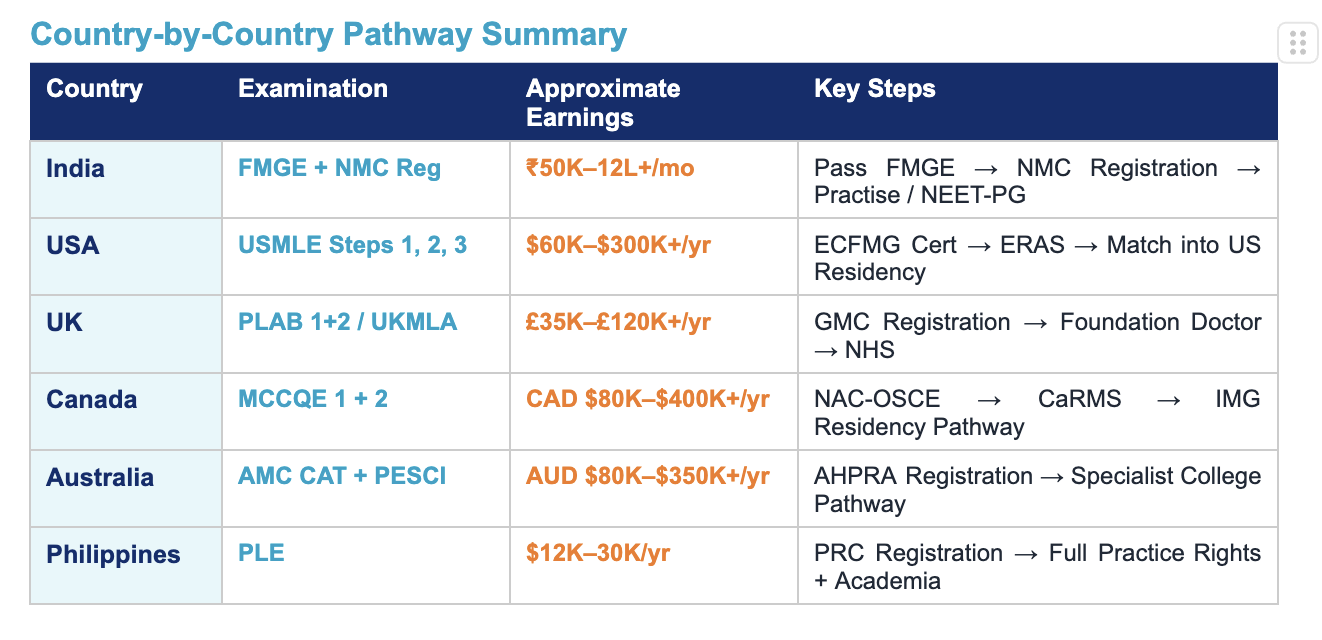Select the AHPRA Registration key steps cell
Viewport: 1322px width, 640px height.
(1037, 489)
